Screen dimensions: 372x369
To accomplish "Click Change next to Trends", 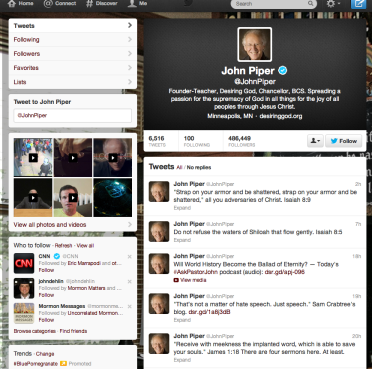I will (x=45, y=354).
